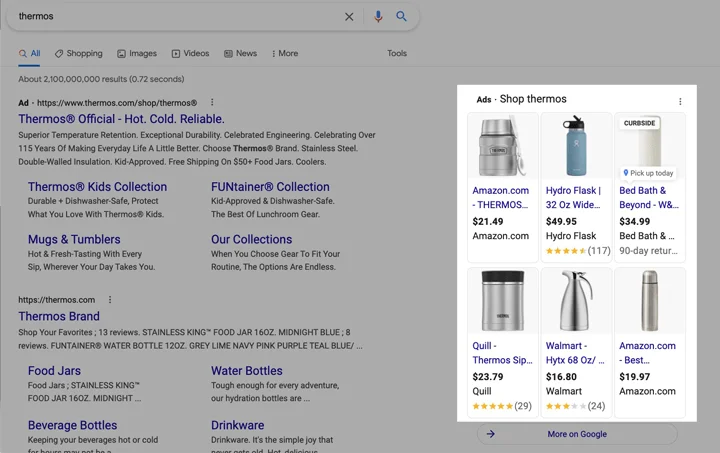Click blue Hydro Flask bottle thumbnail
The height and width of the screenshot is (453, 720).
point(576,146)
